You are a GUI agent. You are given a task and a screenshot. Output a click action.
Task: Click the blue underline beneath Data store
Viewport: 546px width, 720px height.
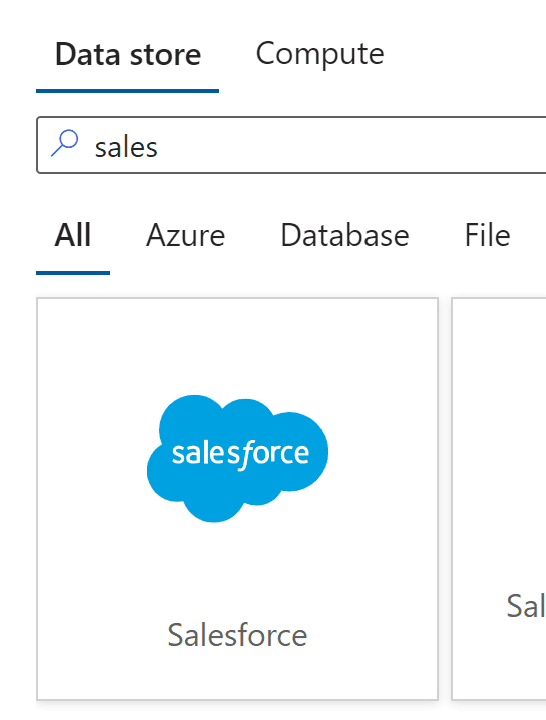[127, 91]
